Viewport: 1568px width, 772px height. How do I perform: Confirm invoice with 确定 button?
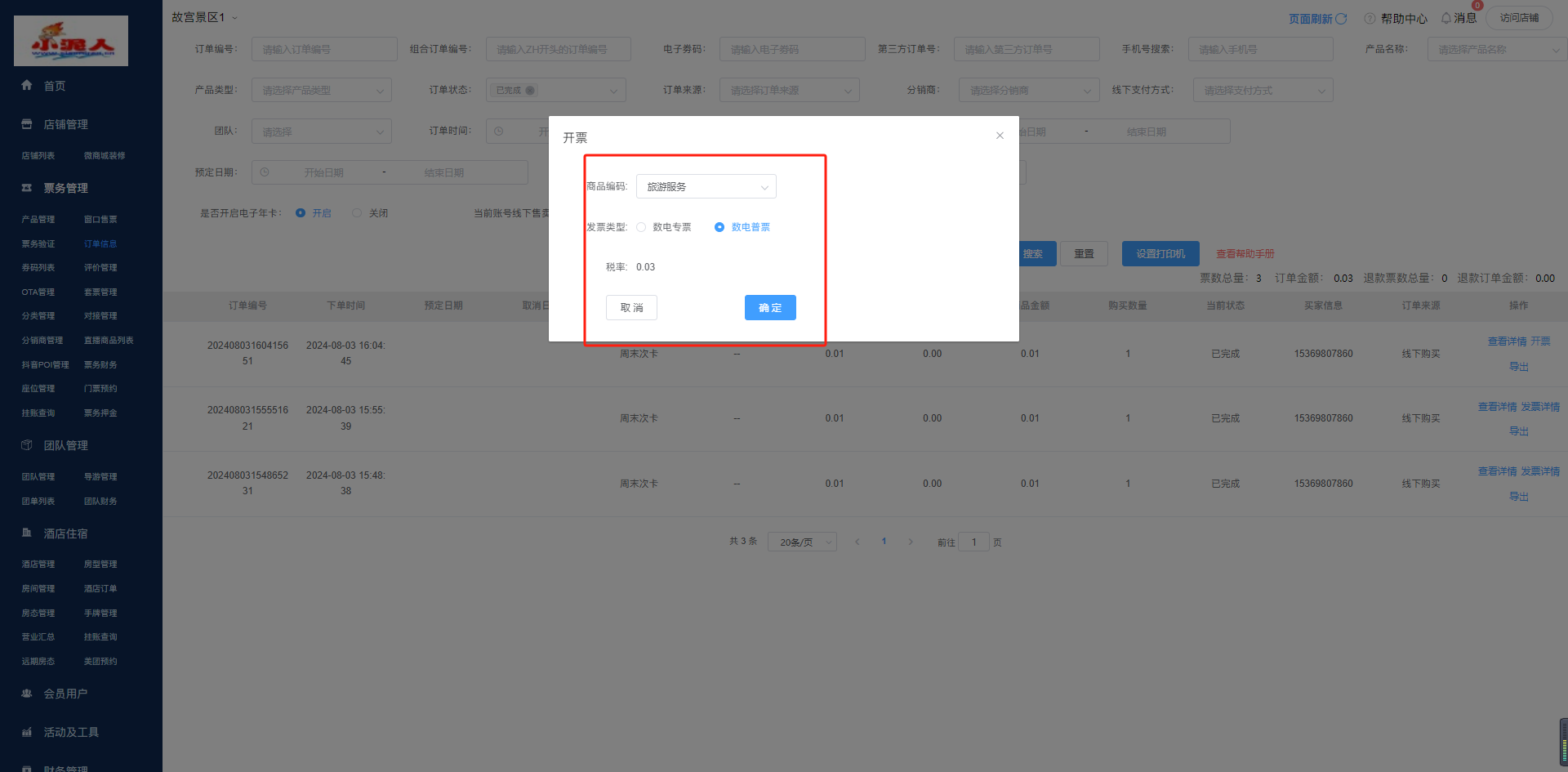tap(769, 308)
